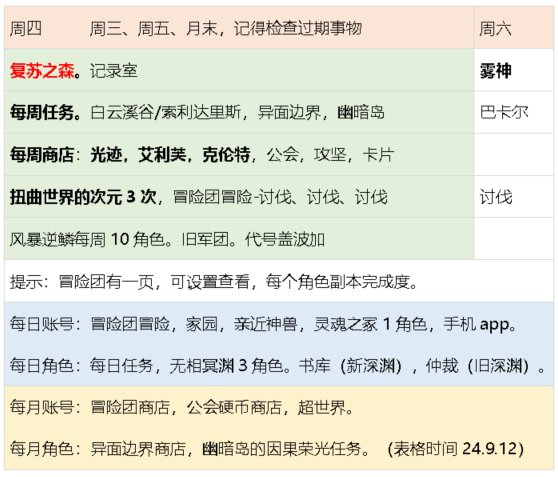Select "公会" in the weekly shop row
Image resolution: width=558 pixels, height=477 pixels.
click(x=283, y=155)
